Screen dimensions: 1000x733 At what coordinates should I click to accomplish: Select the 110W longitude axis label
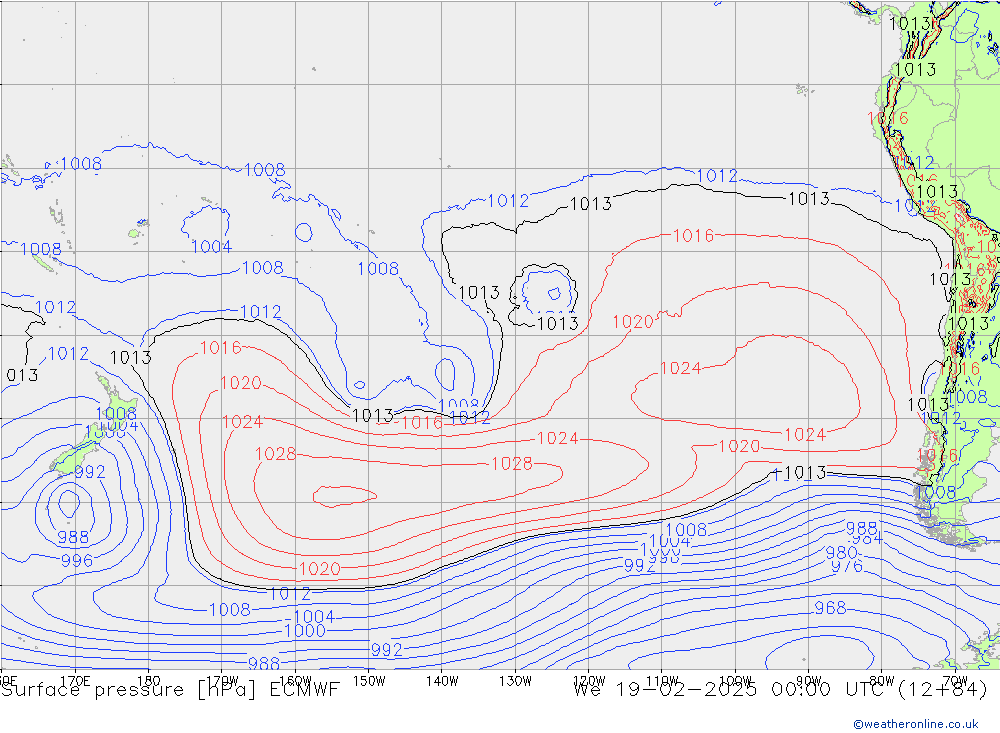pos(662,681)
